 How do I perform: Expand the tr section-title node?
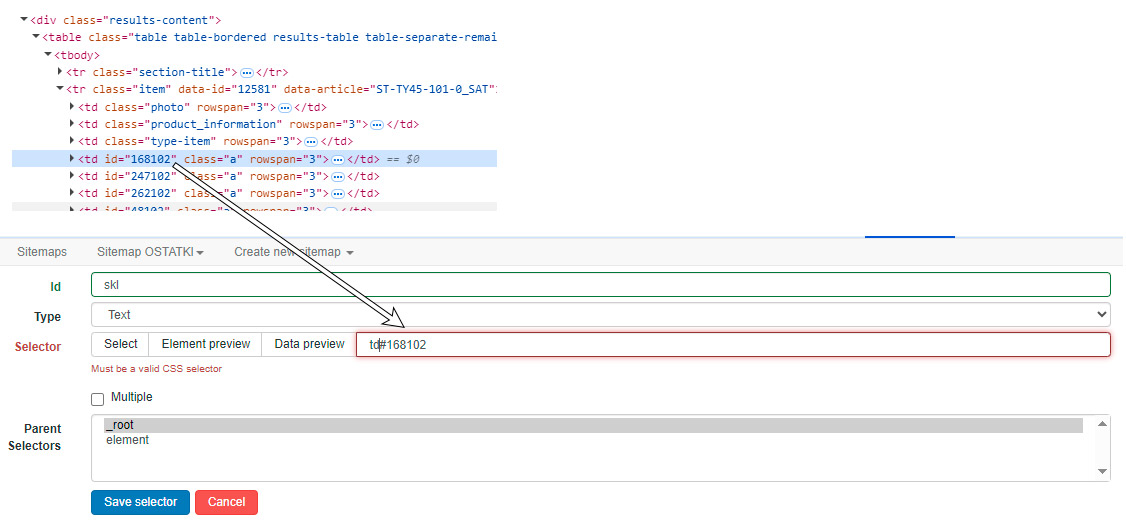pyautogui.click(x=60, y=72)
